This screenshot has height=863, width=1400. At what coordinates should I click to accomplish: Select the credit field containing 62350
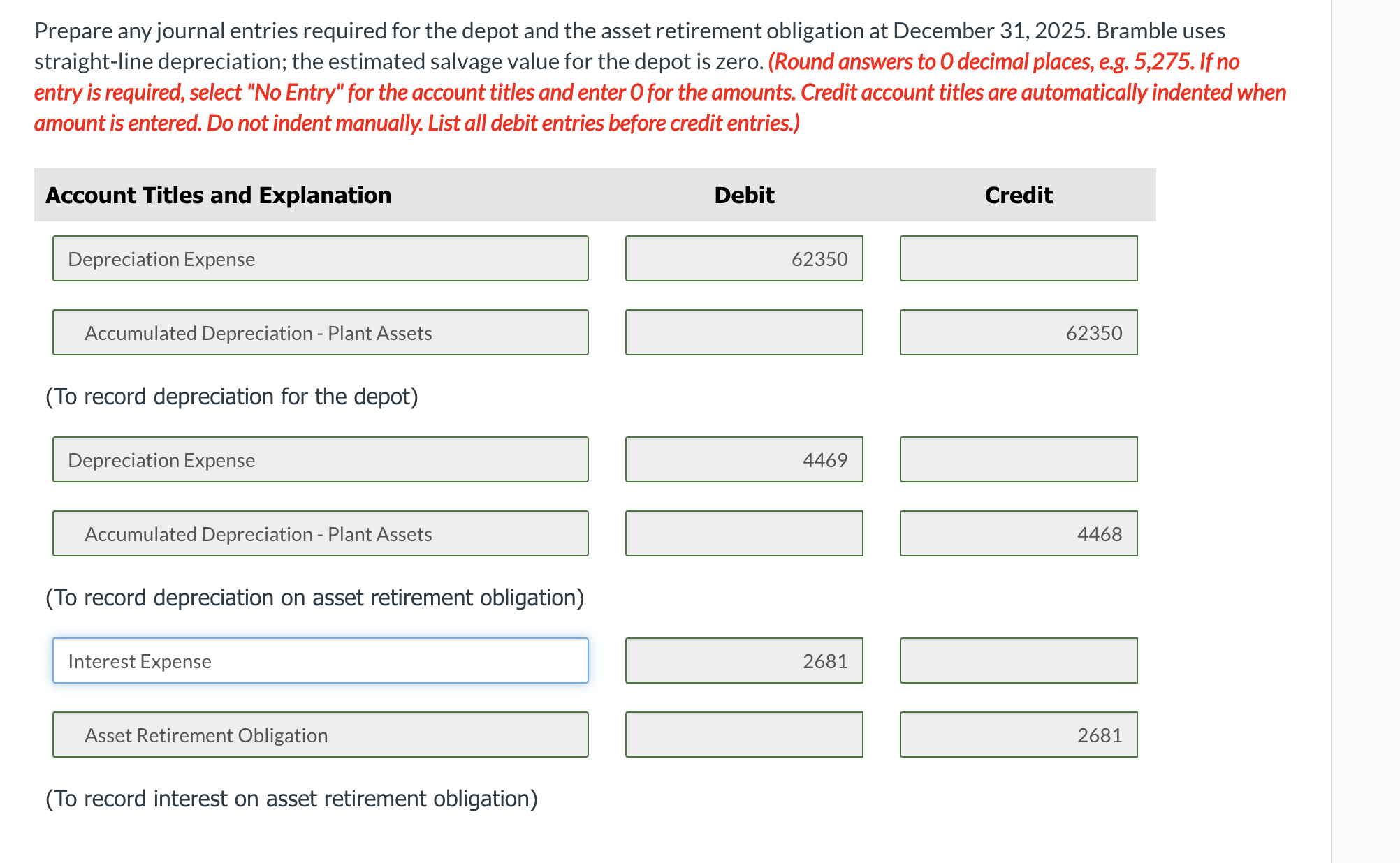pyautogui.click(x=1019, y=332)
